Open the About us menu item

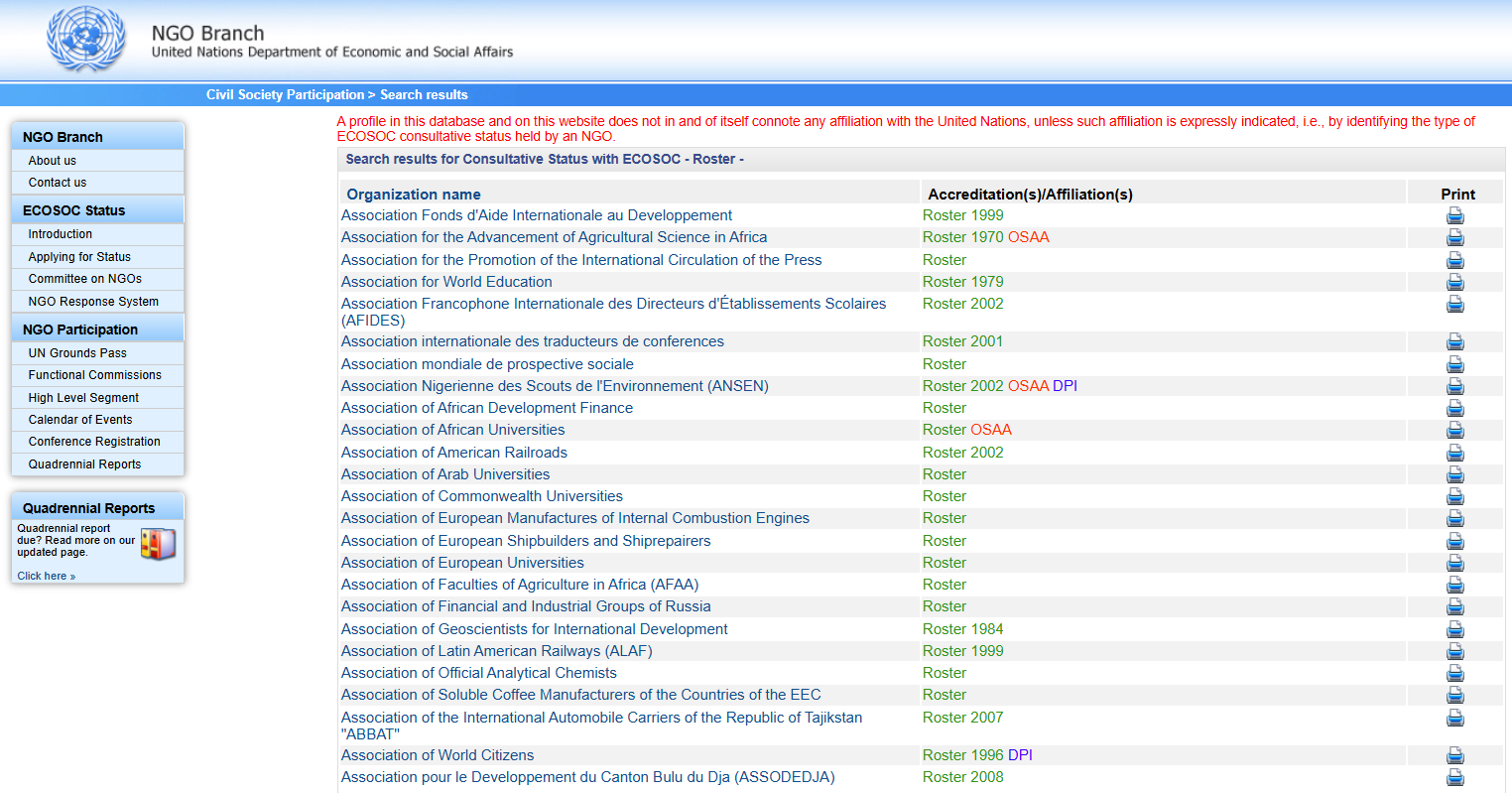(x=53, y=161)
